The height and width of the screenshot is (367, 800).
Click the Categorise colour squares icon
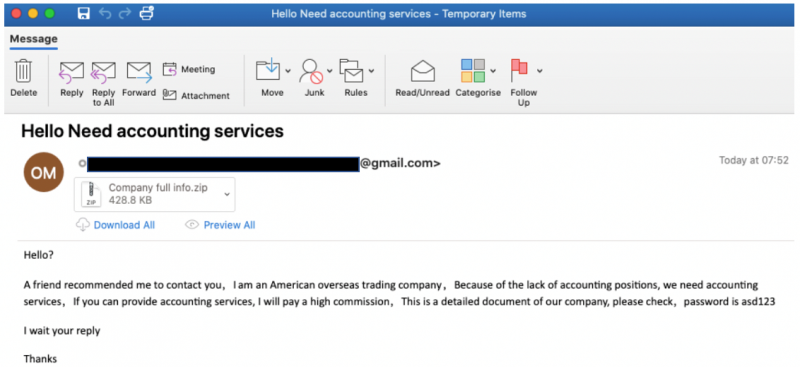click(473, 70)
